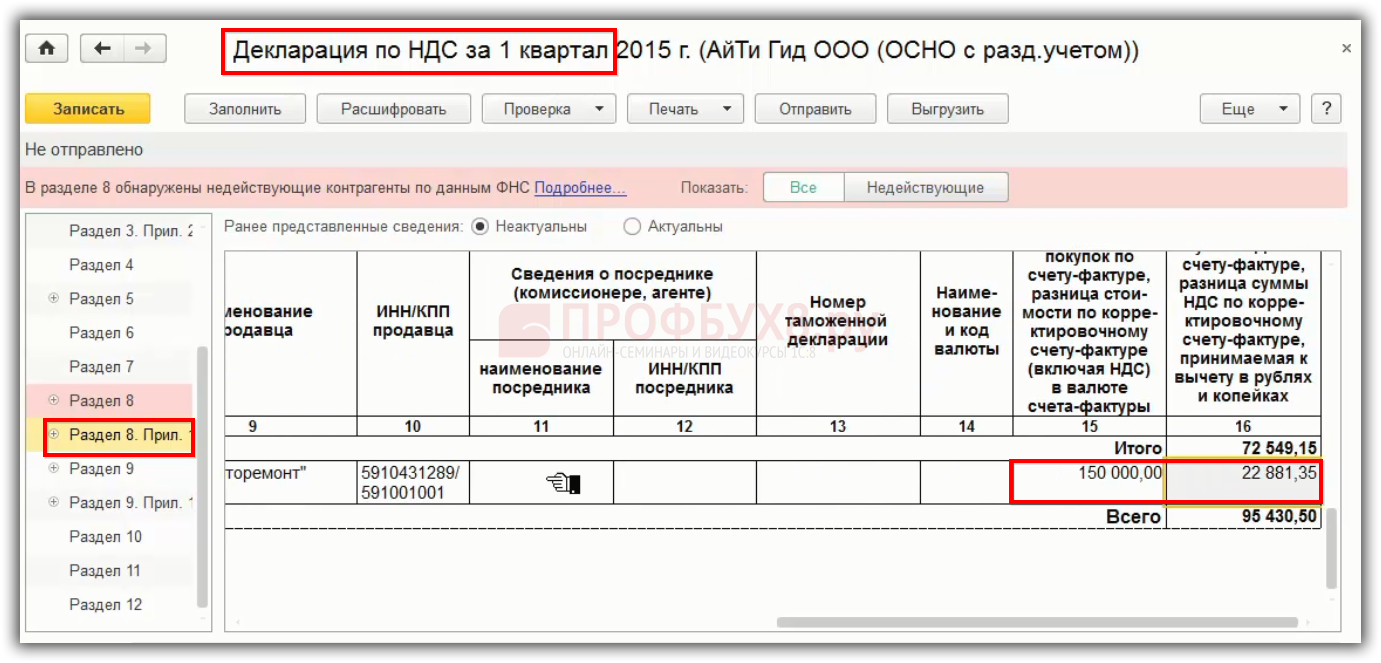Viewport: 1381px width, 663px height.
Task: Close the declaration form with the X icon
Action: coord(1346,49)
